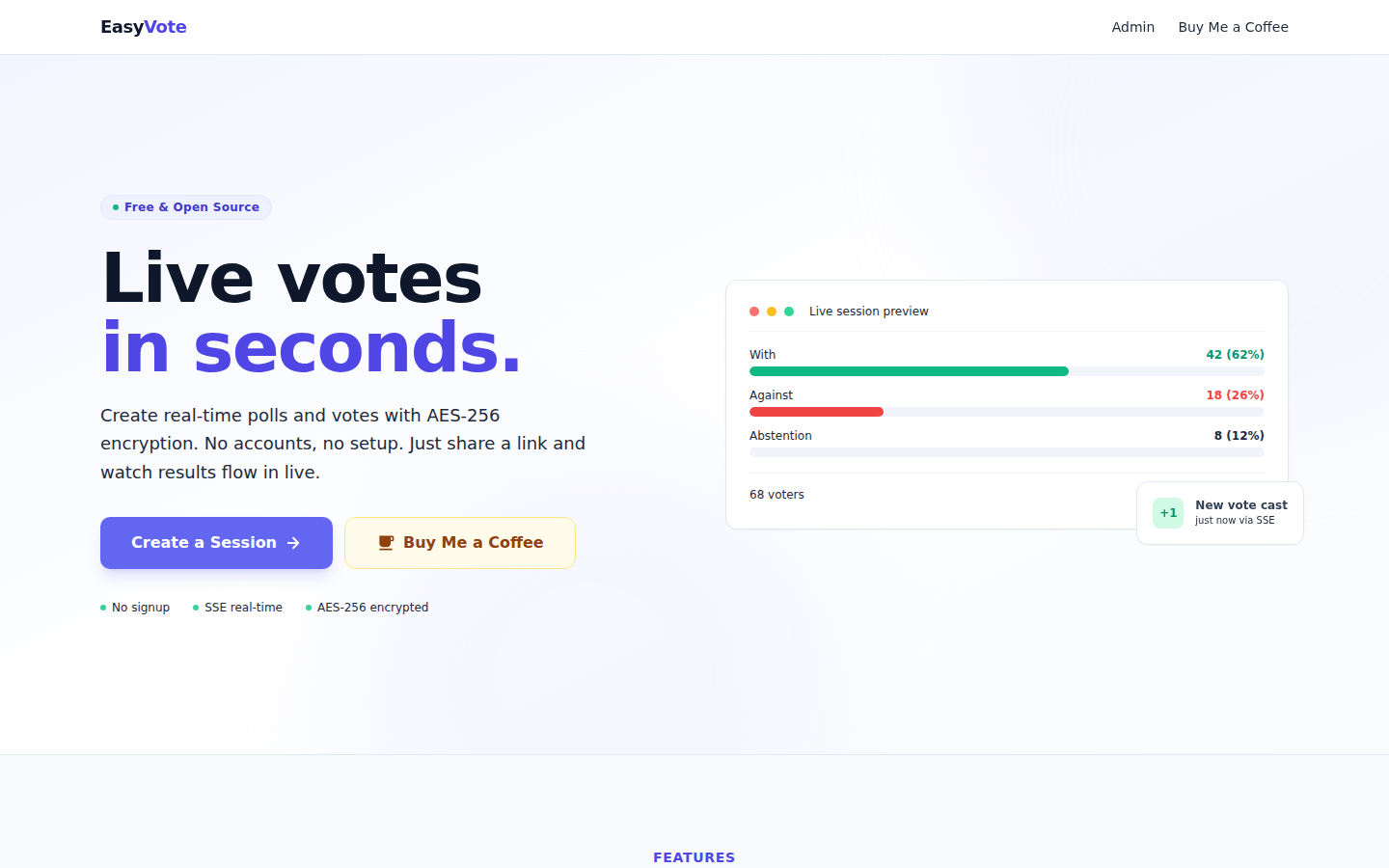Click the New vote cast notification
This screenshot has width=1389, height=868.
tap(1220, 513)
